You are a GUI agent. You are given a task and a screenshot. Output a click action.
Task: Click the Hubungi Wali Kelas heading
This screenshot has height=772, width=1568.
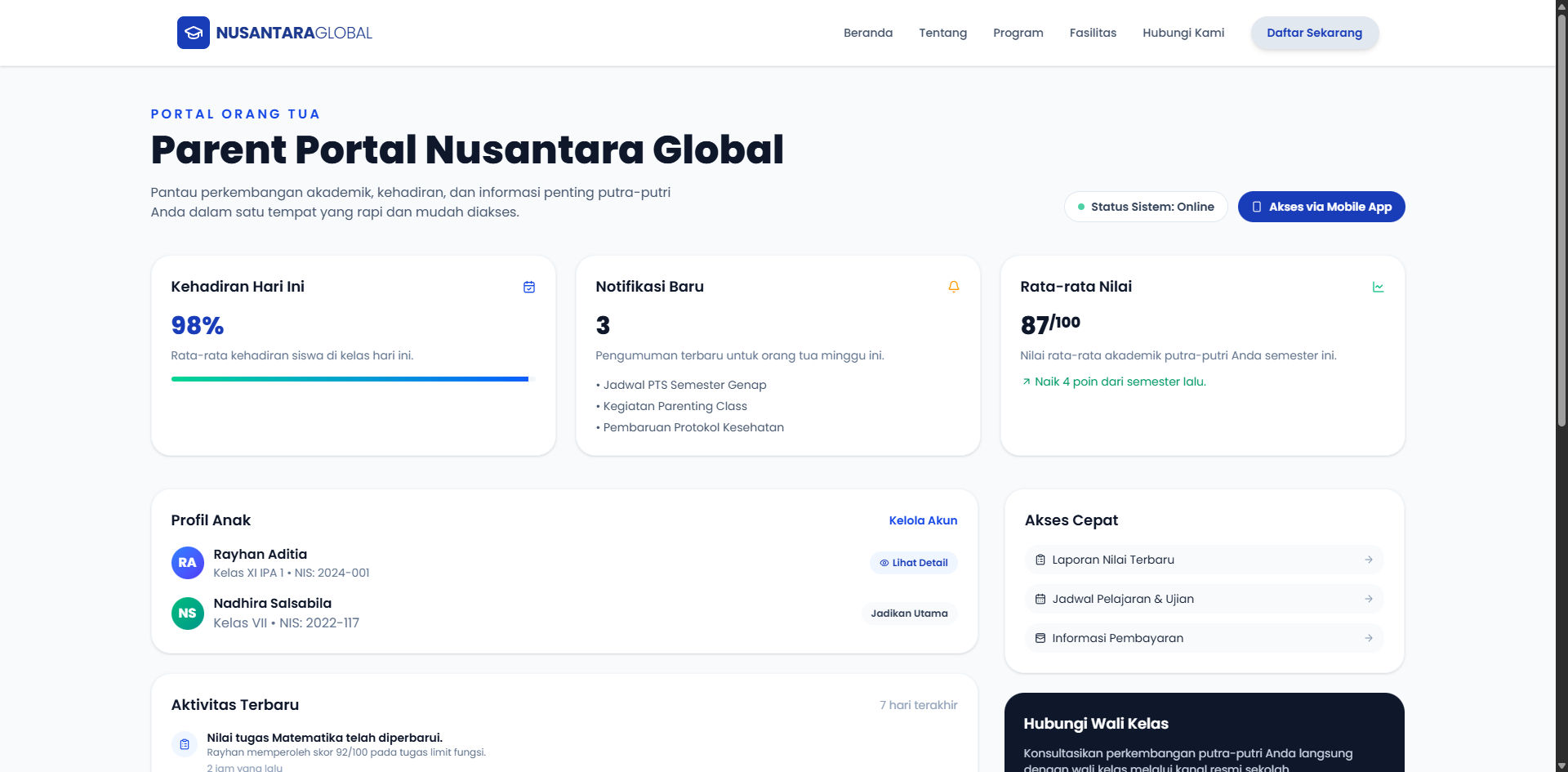coord(1096,724)
